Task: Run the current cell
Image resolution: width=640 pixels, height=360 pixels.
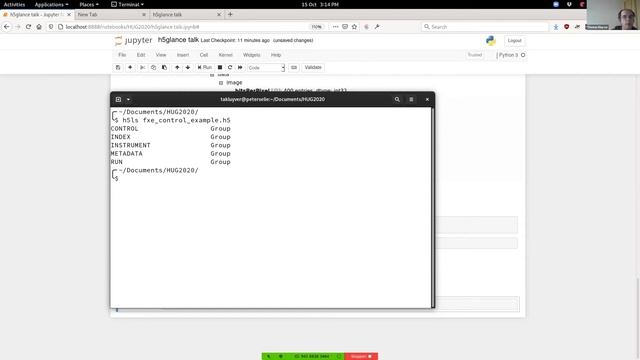Action: (204, 67)
